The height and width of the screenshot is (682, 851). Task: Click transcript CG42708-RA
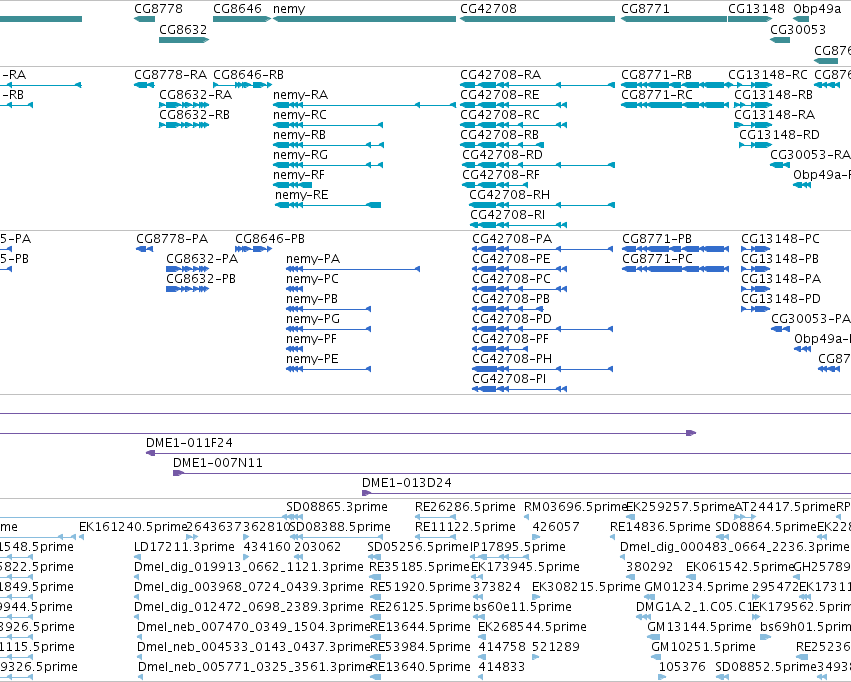click(x=537, y=85)
